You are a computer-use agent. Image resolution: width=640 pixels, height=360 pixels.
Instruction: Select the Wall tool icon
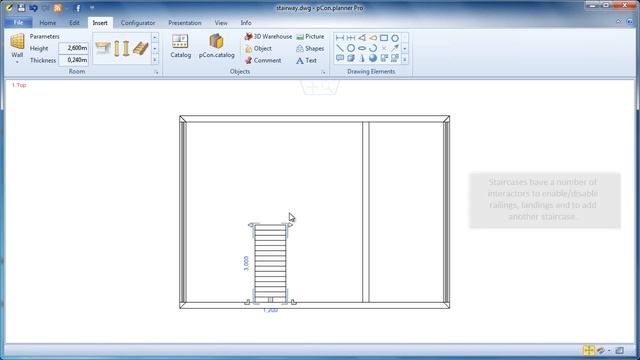(x=17, y=41)
